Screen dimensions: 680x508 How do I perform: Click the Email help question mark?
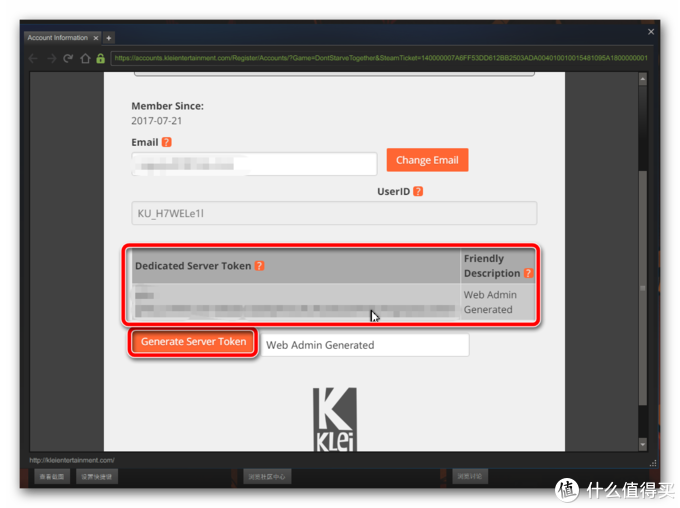167,142
